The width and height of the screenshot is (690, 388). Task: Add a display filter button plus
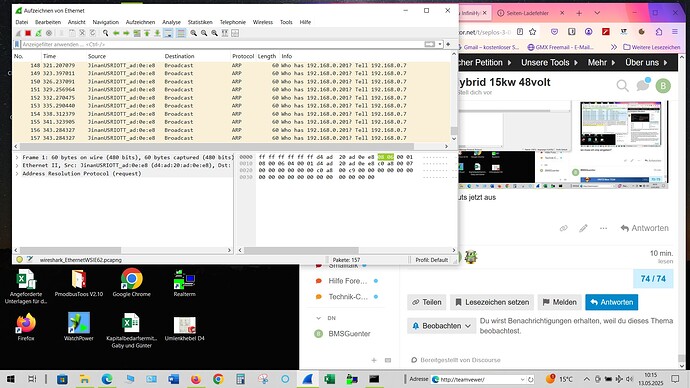pos(448,44)
